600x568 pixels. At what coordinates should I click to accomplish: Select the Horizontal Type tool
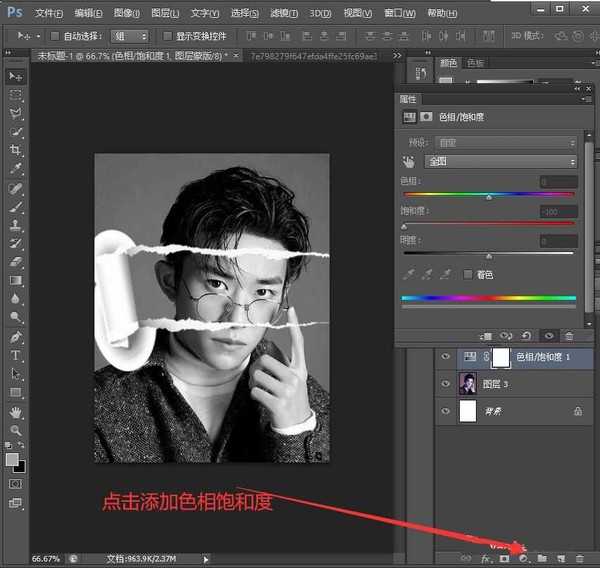[x=16, y=355]
